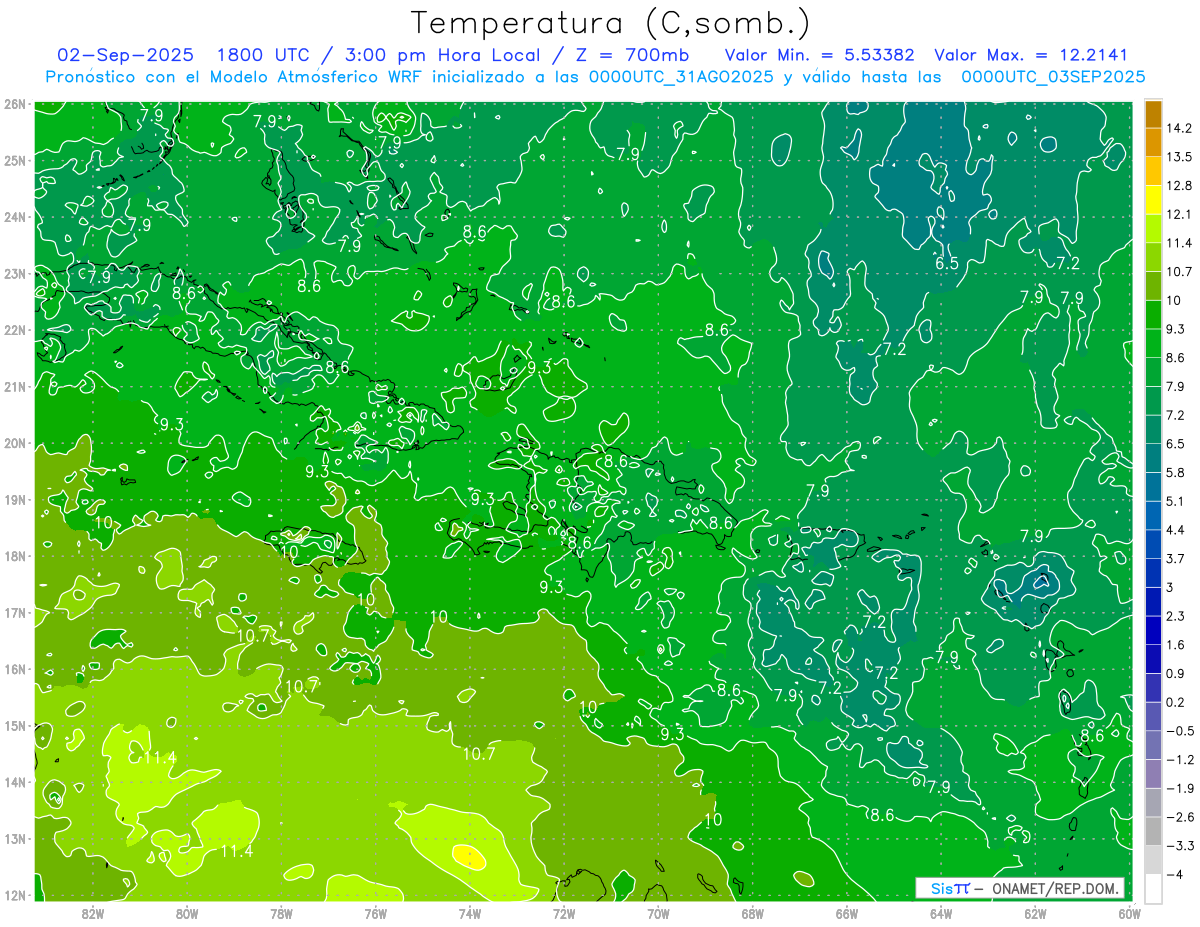Click the latitude axis label "20N"

click(15, 443)
